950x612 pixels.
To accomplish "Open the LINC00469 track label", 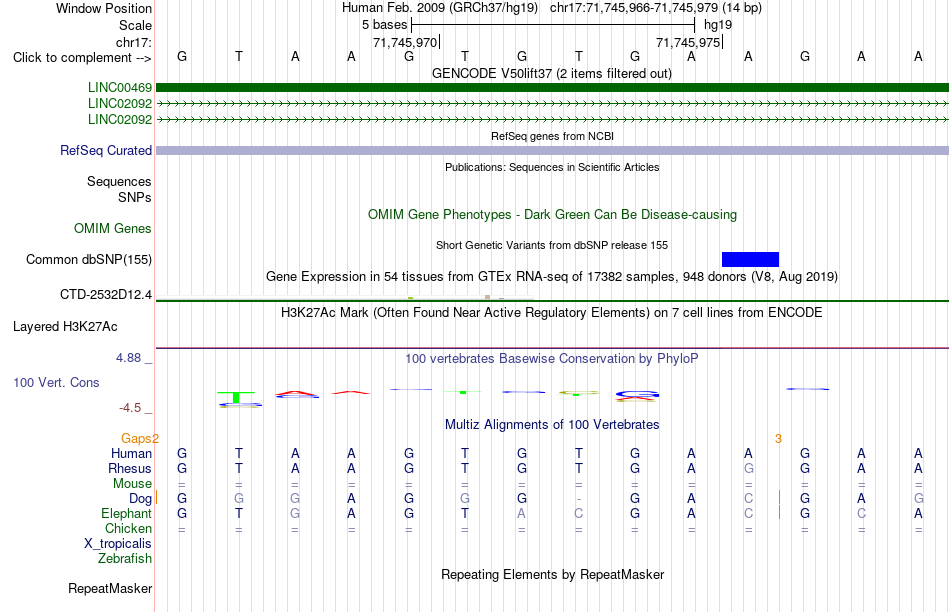I will (120, 88).
